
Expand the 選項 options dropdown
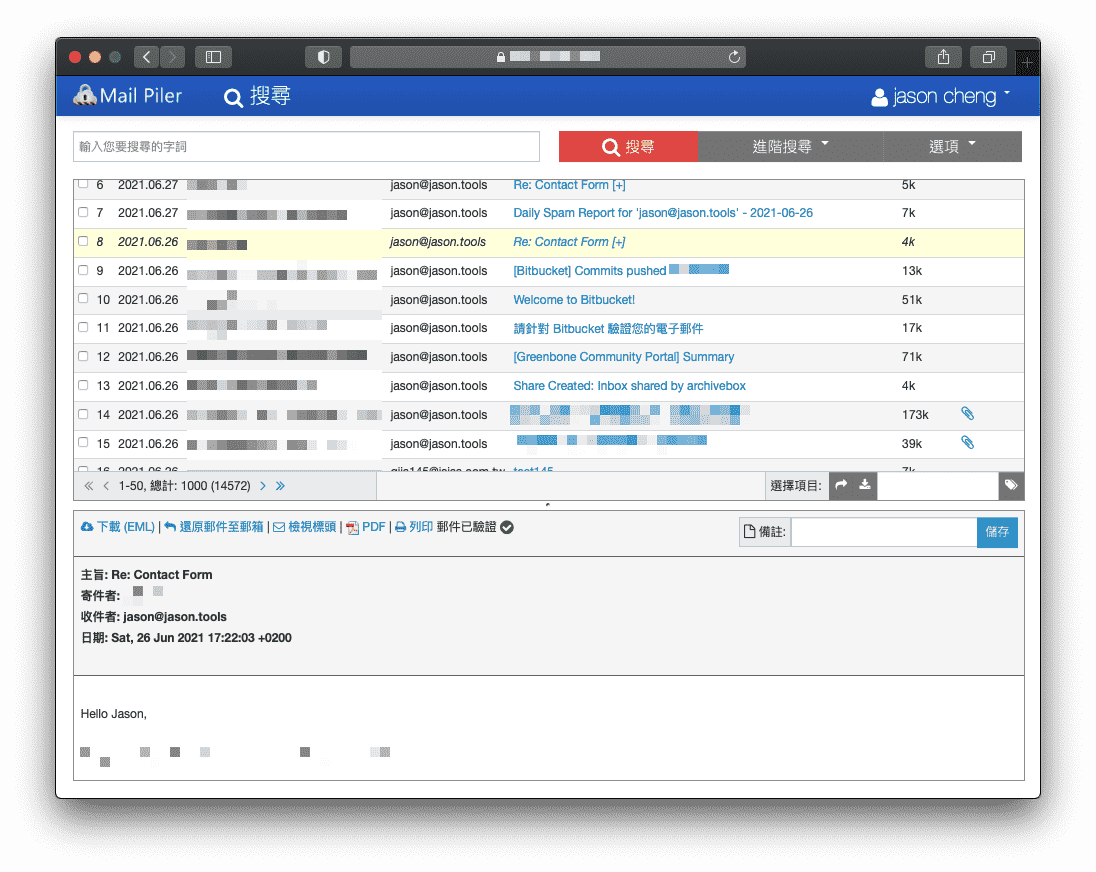click(952, 147)
